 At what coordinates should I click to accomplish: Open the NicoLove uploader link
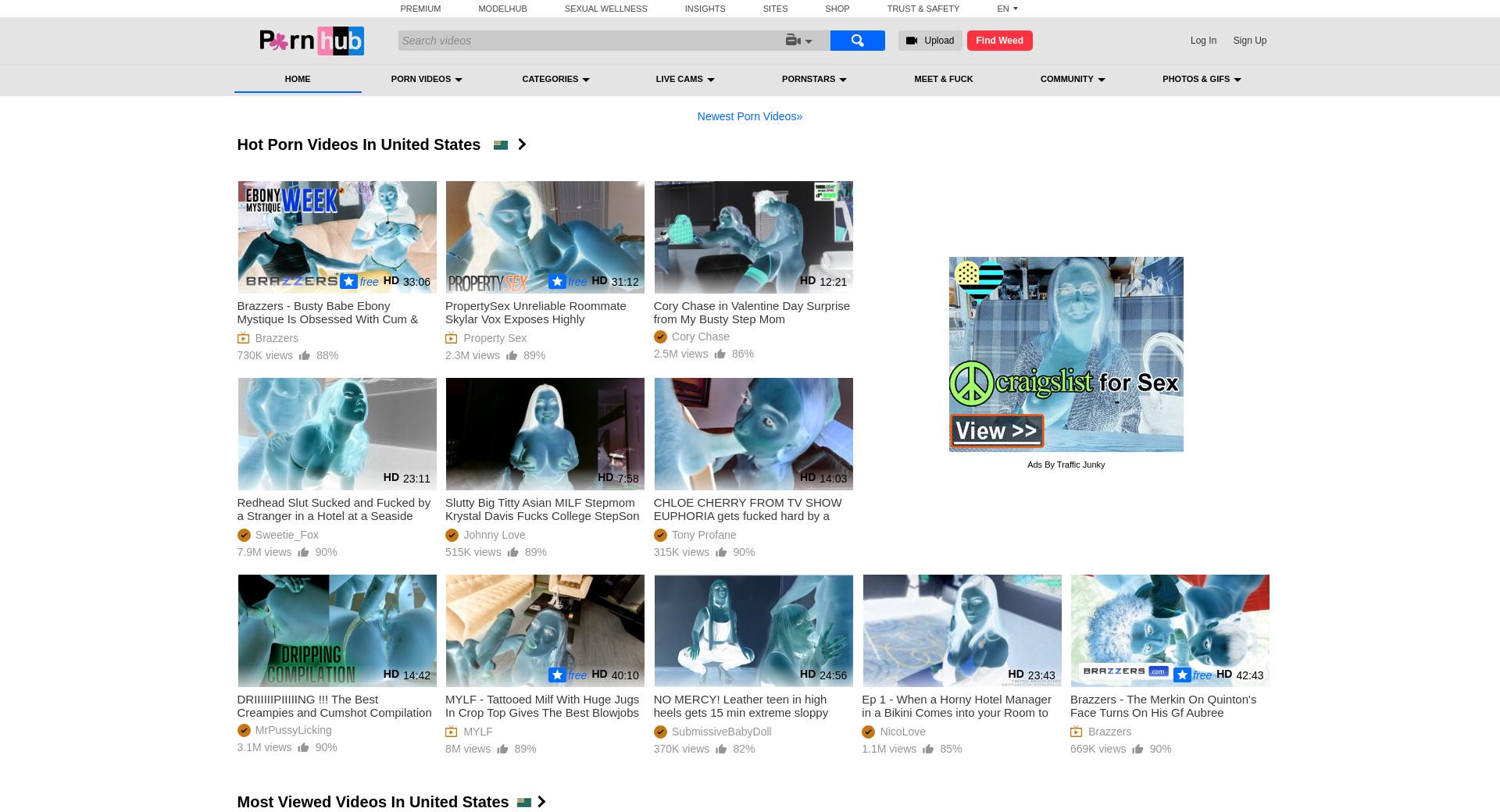tap(902, 732)
